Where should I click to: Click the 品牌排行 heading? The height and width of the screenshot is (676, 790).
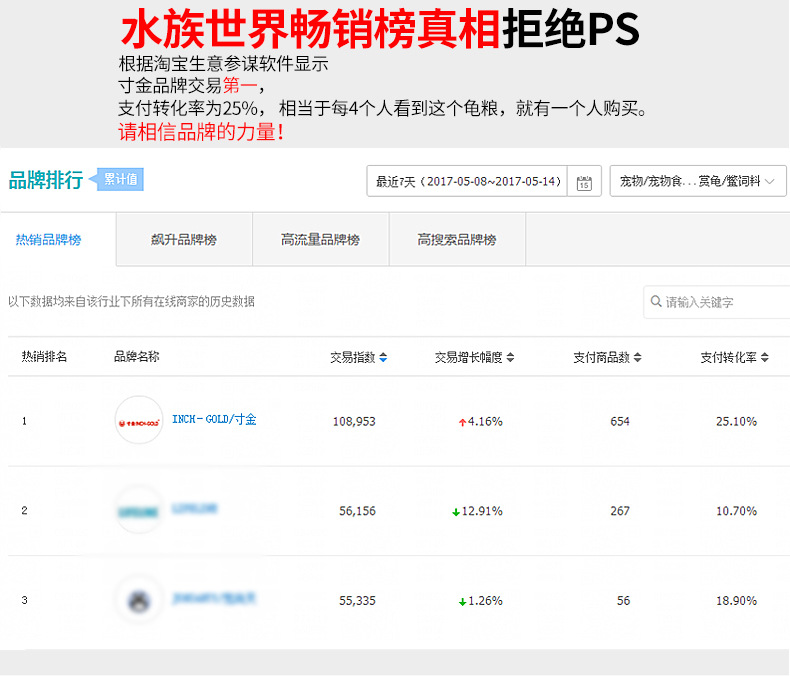point(46,180)
